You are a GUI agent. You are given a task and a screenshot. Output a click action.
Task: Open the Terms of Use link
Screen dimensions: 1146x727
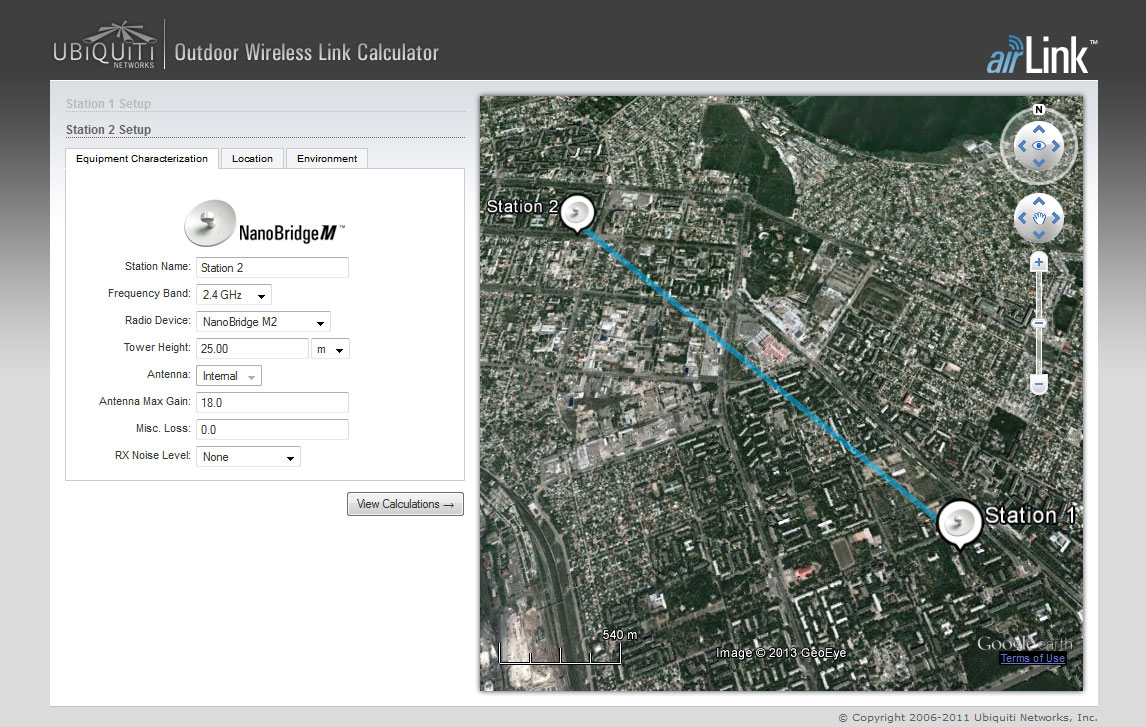[x=1032, y=658]
